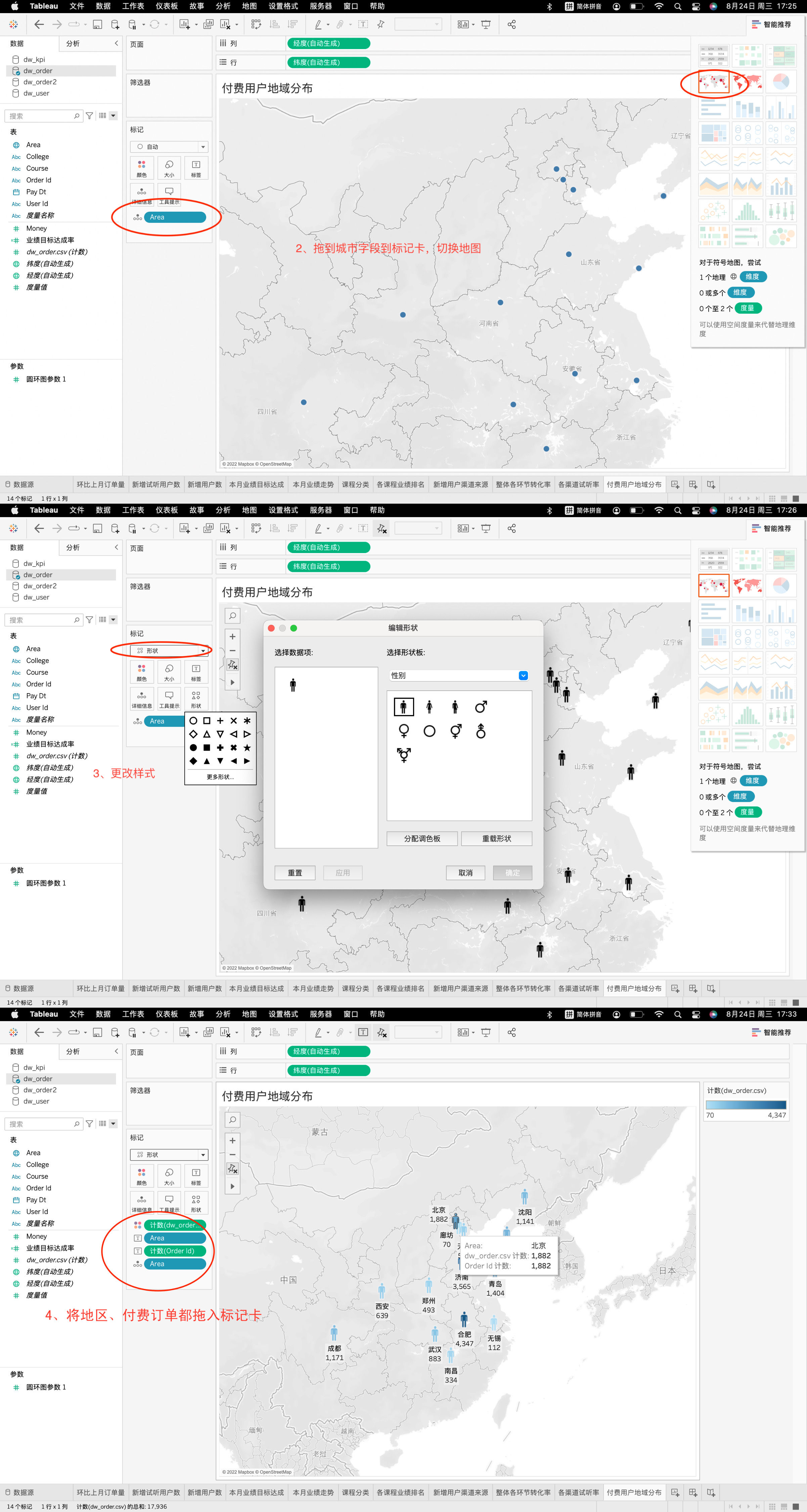Open the 课程分类 sheet tab in the 17:25 window
Screen dimensions: 807x1512
[x=355, y=484]
